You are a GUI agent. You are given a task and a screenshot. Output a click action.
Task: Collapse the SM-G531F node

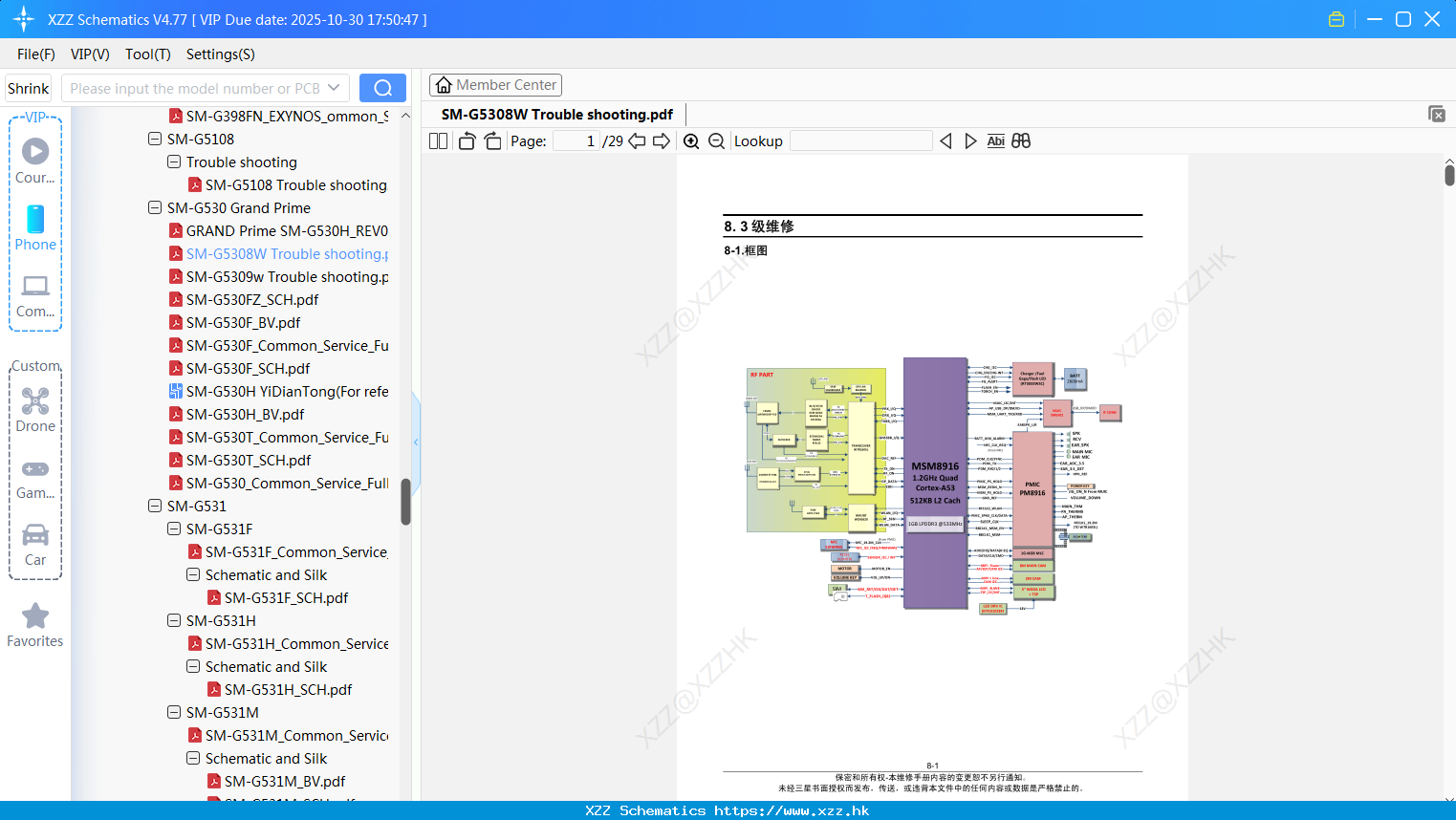[x=174, y=529]
